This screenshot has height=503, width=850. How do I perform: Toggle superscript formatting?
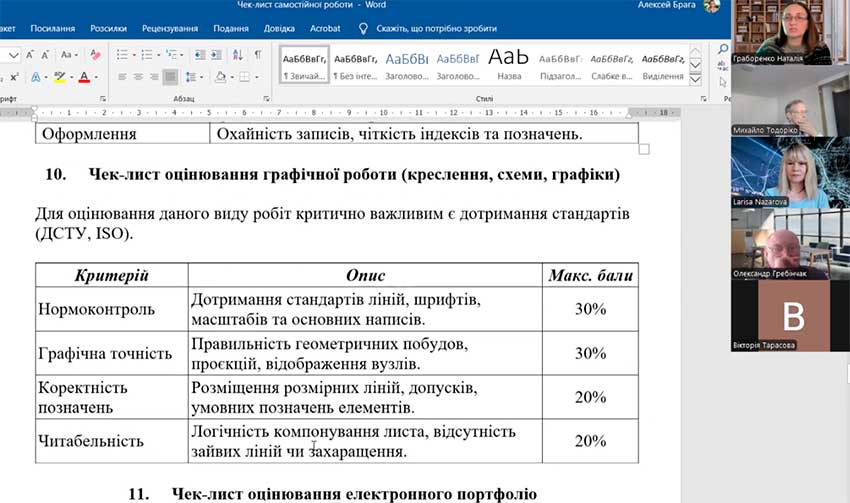(13, 77)
